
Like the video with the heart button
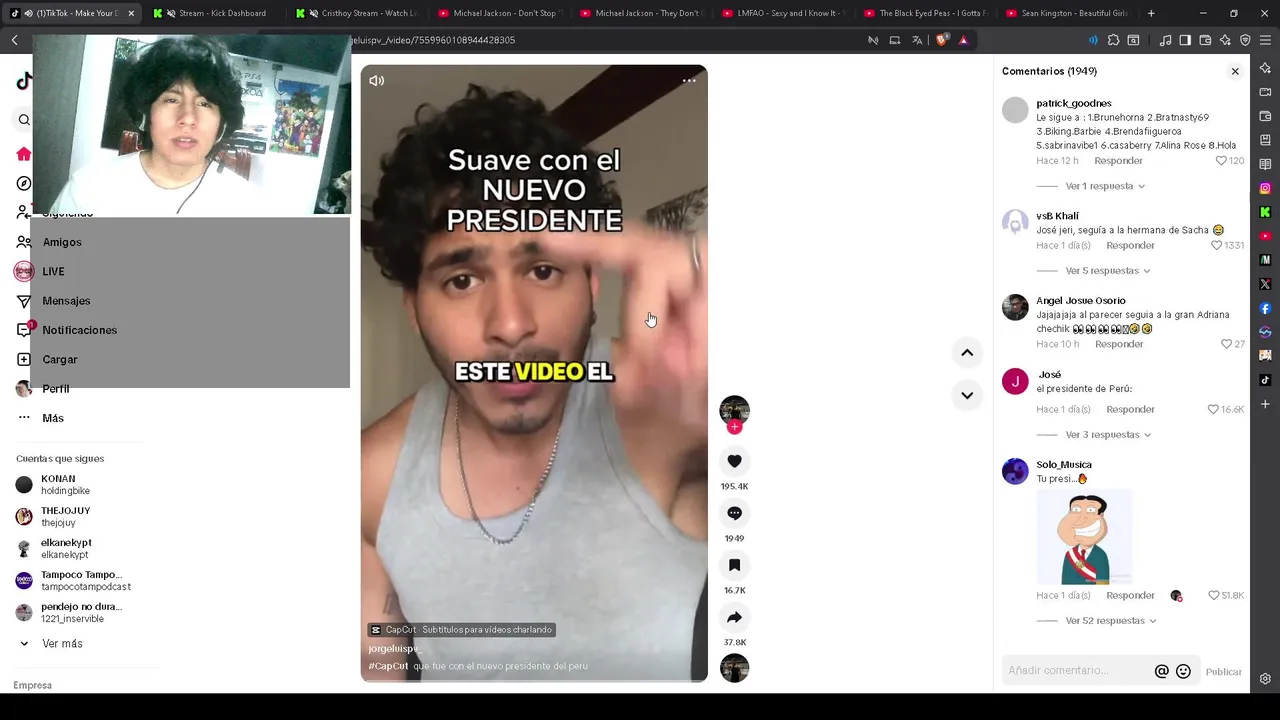pyautogui.click(x=734, y=461)
